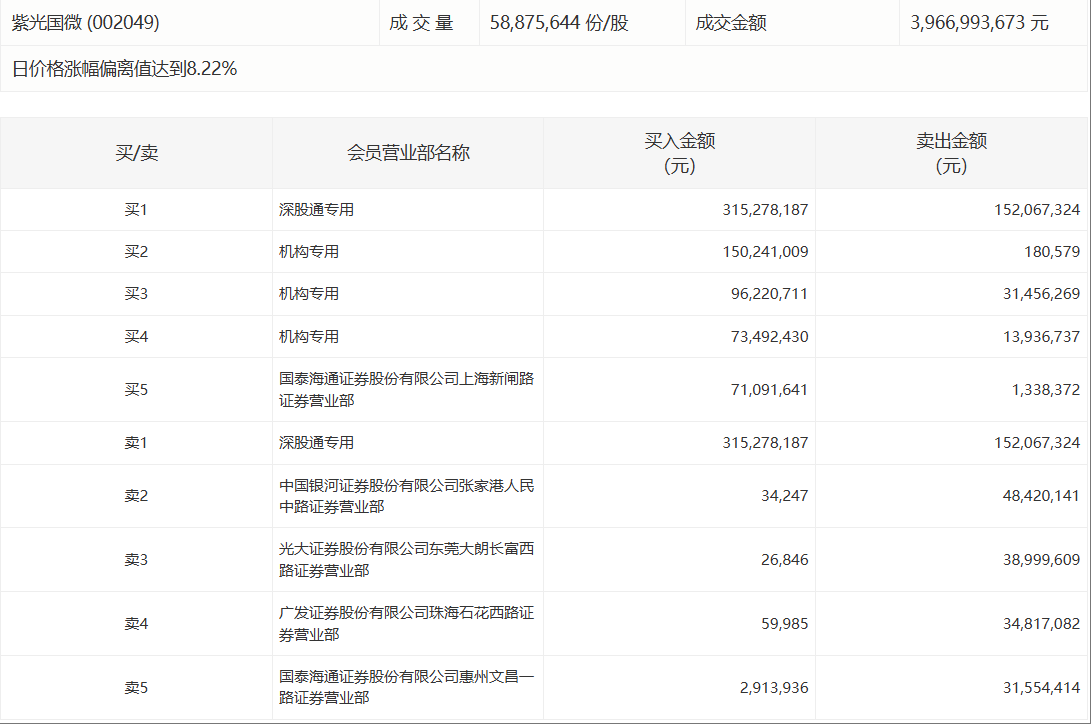
Task: Select the 买5 row label
Action: 136,389
